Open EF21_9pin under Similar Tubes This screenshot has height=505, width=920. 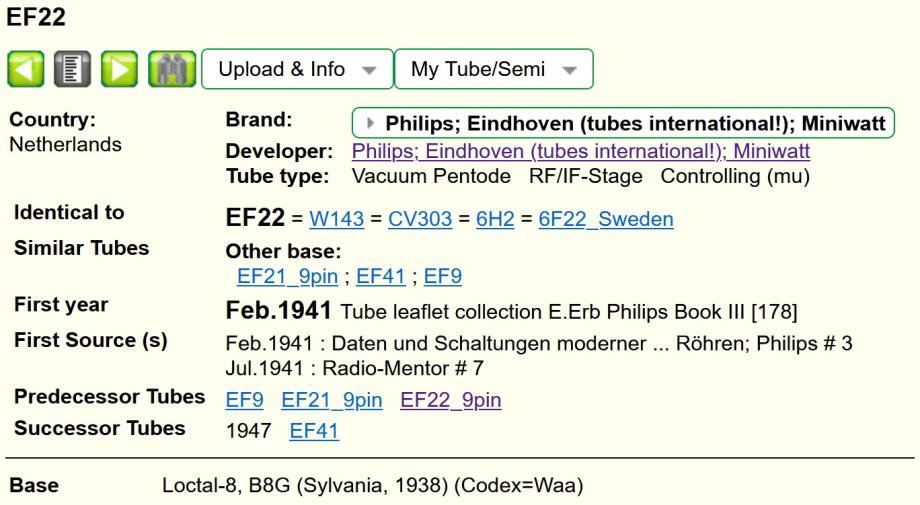282,275
